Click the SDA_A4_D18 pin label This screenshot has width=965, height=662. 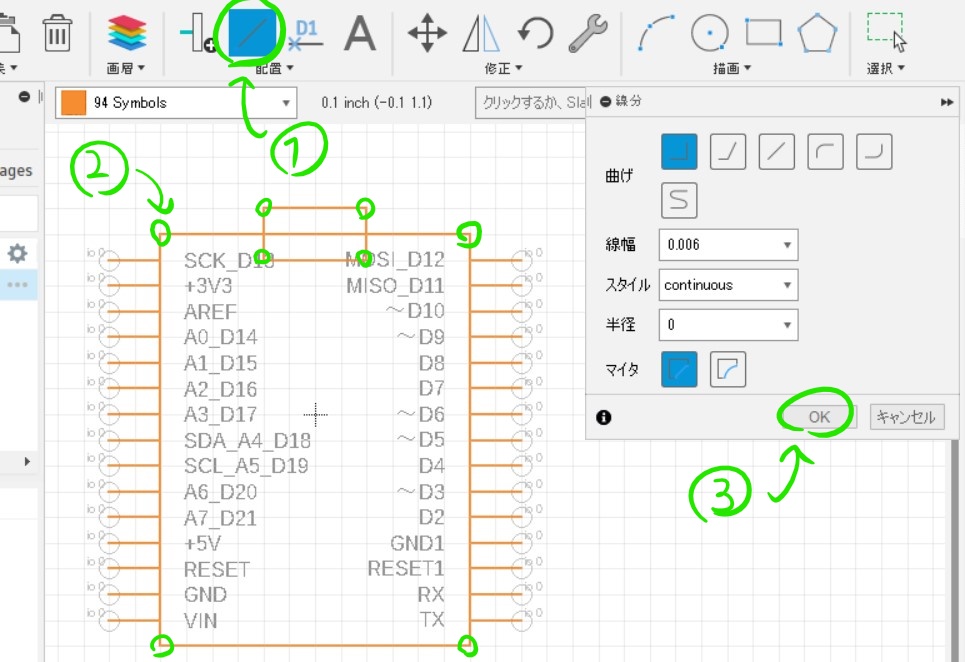(247, 441)
